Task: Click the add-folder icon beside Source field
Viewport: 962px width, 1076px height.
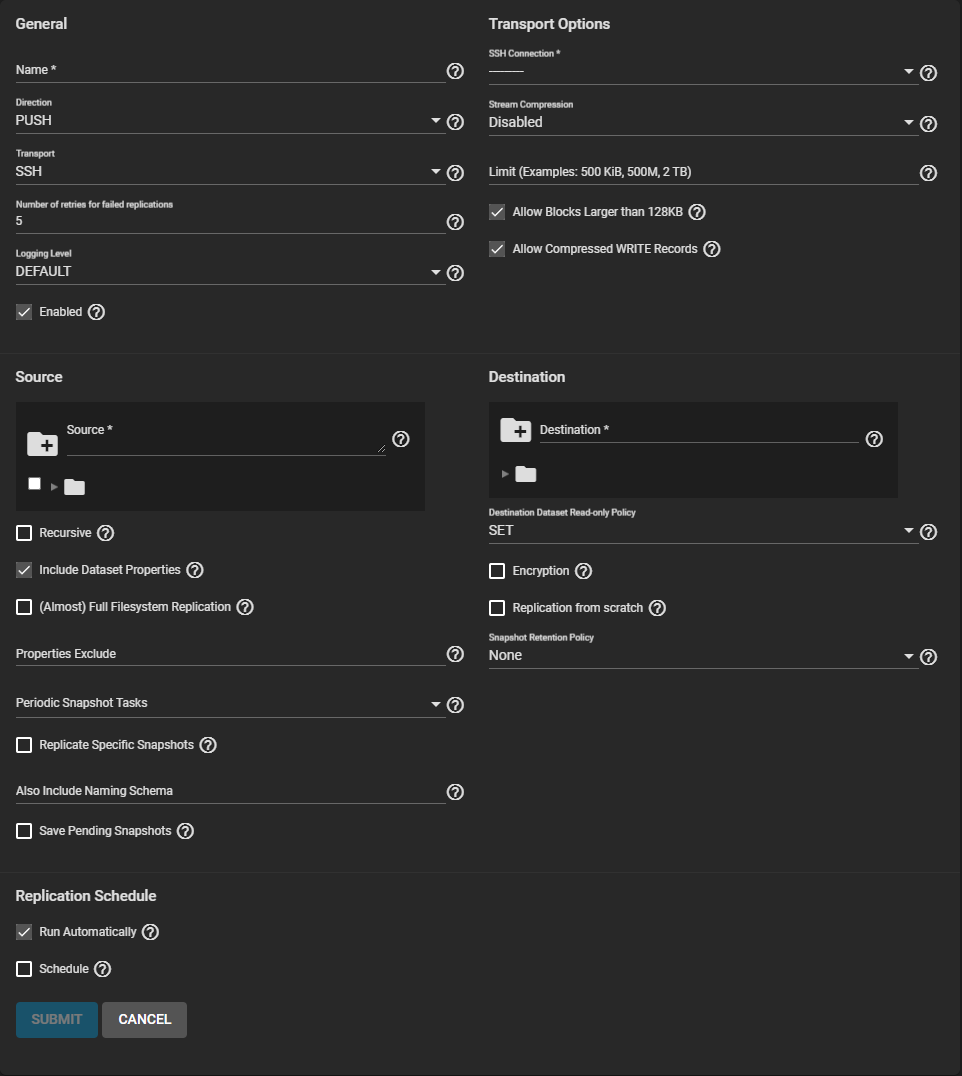Action: point(42,443)
